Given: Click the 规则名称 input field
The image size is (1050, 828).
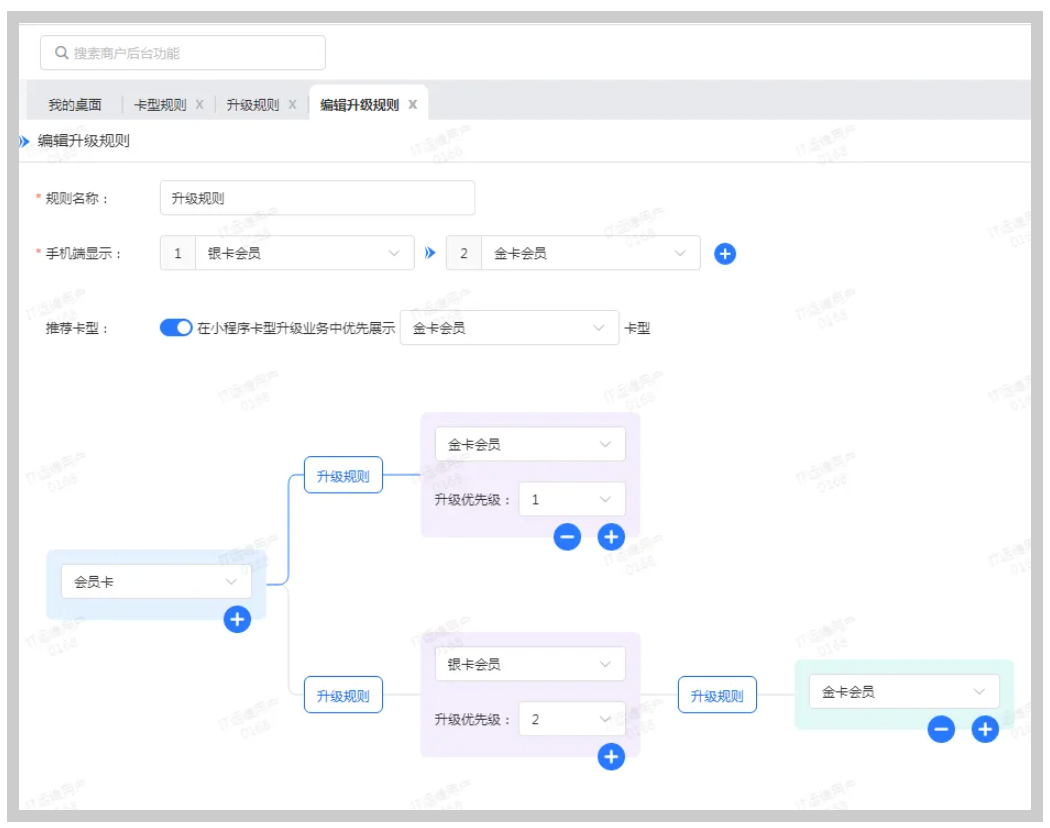Looking at the screenshot, I should 317,198.
